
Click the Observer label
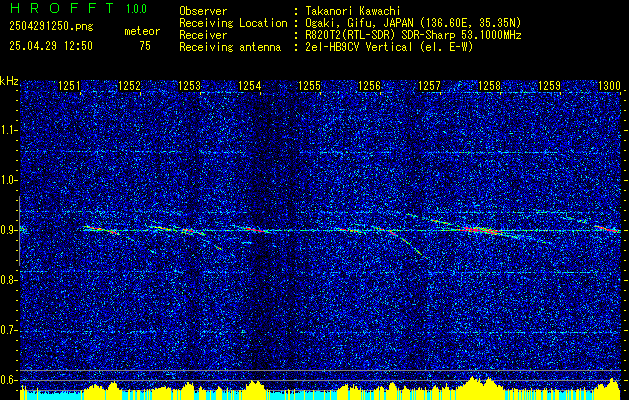[x=203, y=11]
